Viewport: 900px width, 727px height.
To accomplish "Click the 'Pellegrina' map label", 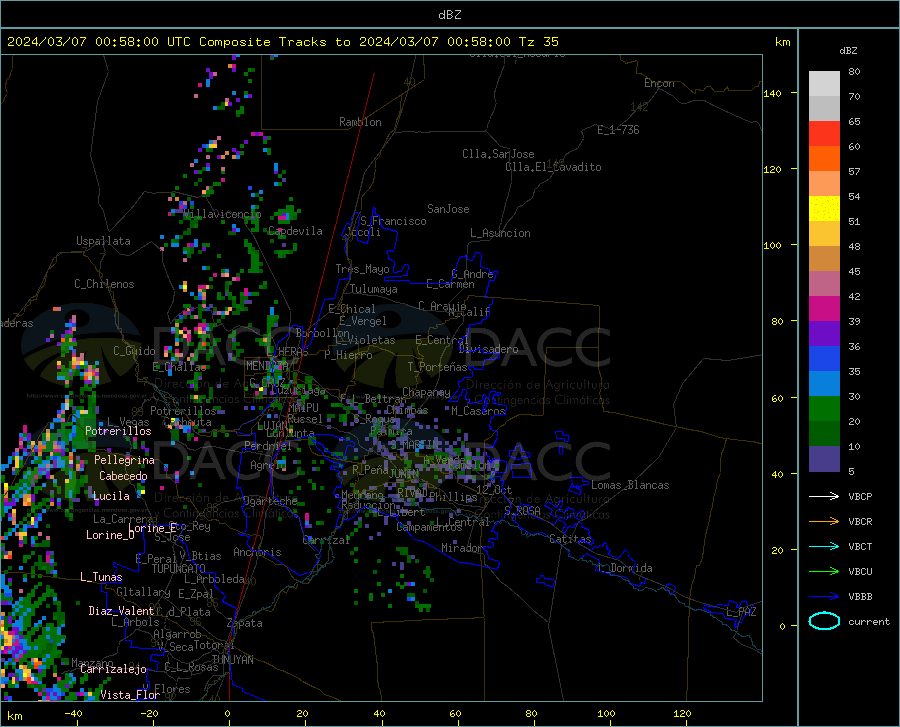I will pos(124,460).
